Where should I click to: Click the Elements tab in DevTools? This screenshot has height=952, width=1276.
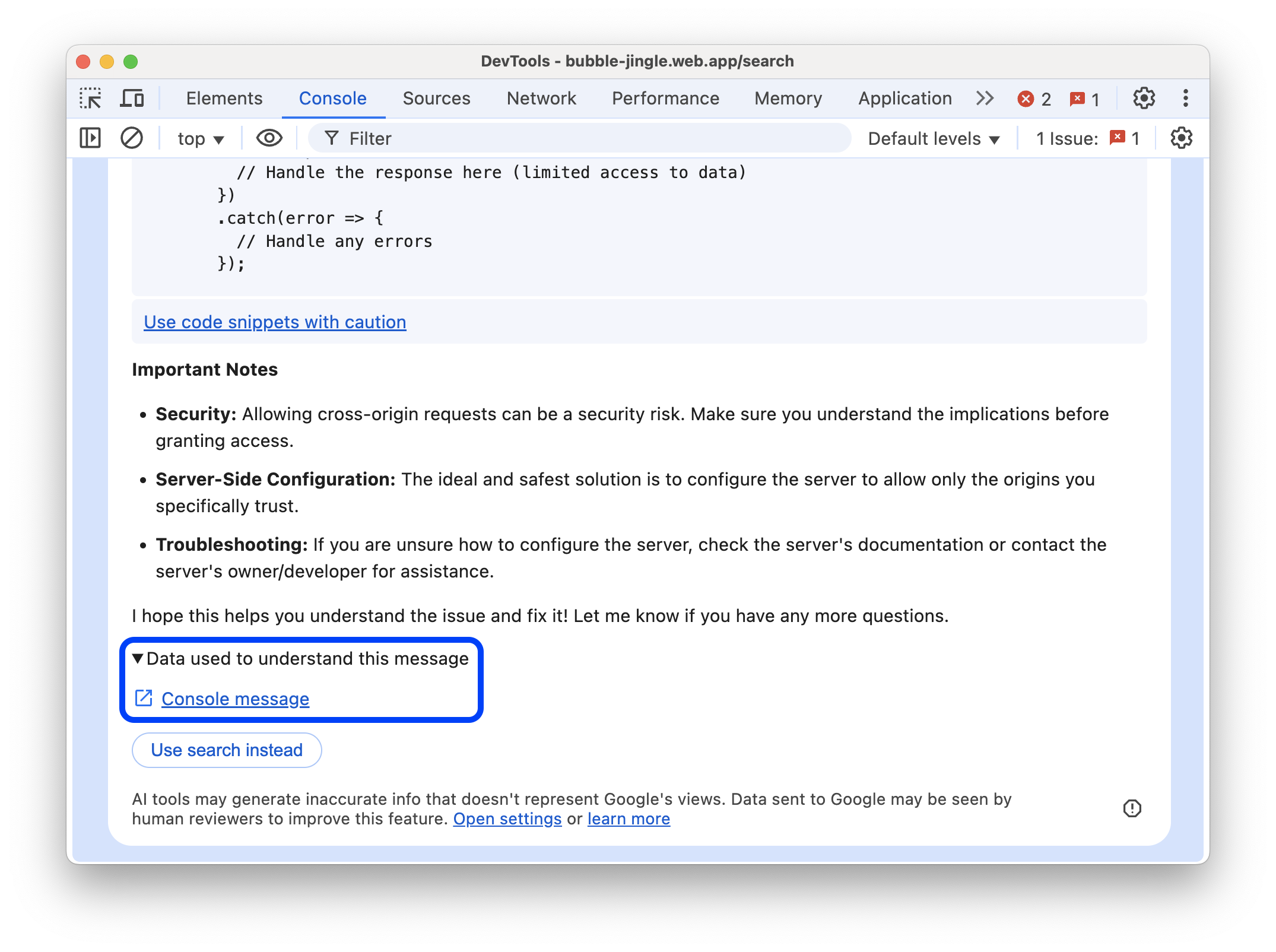[224, 98]
